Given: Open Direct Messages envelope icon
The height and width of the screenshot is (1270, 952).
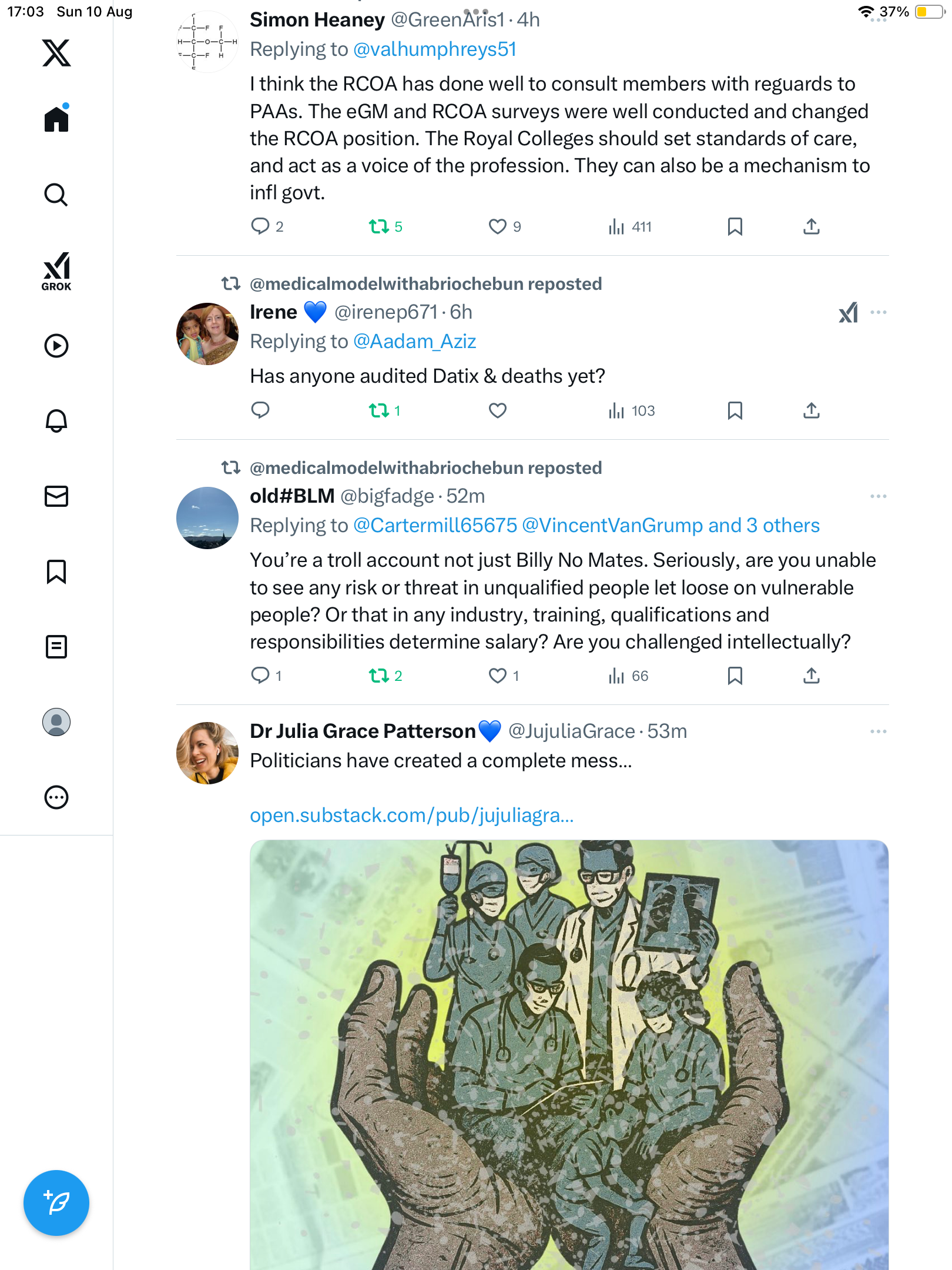Looking at the screenshot, I should (56, 496).
